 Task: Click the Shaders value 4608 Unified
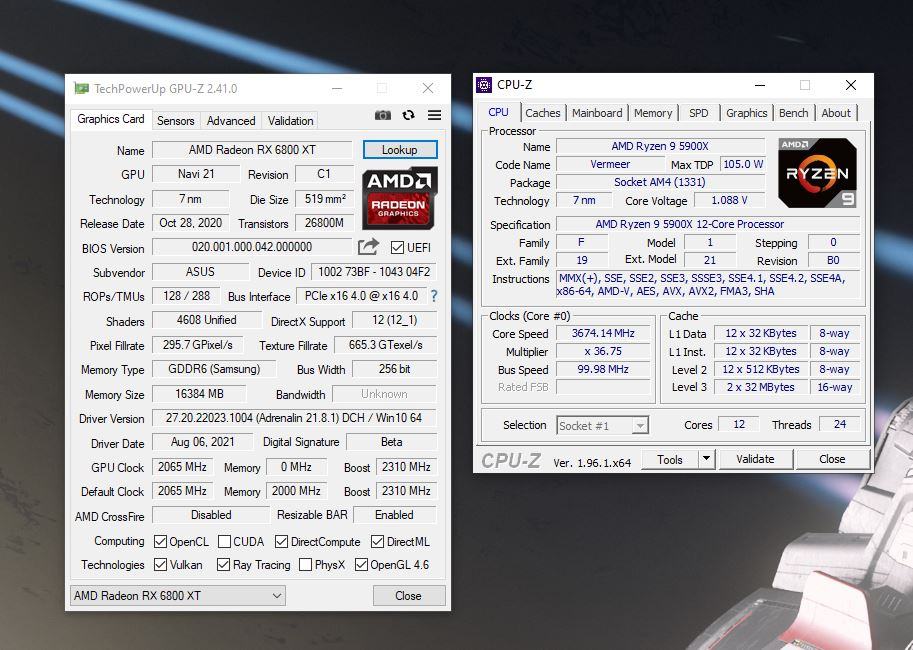point(207,320)
